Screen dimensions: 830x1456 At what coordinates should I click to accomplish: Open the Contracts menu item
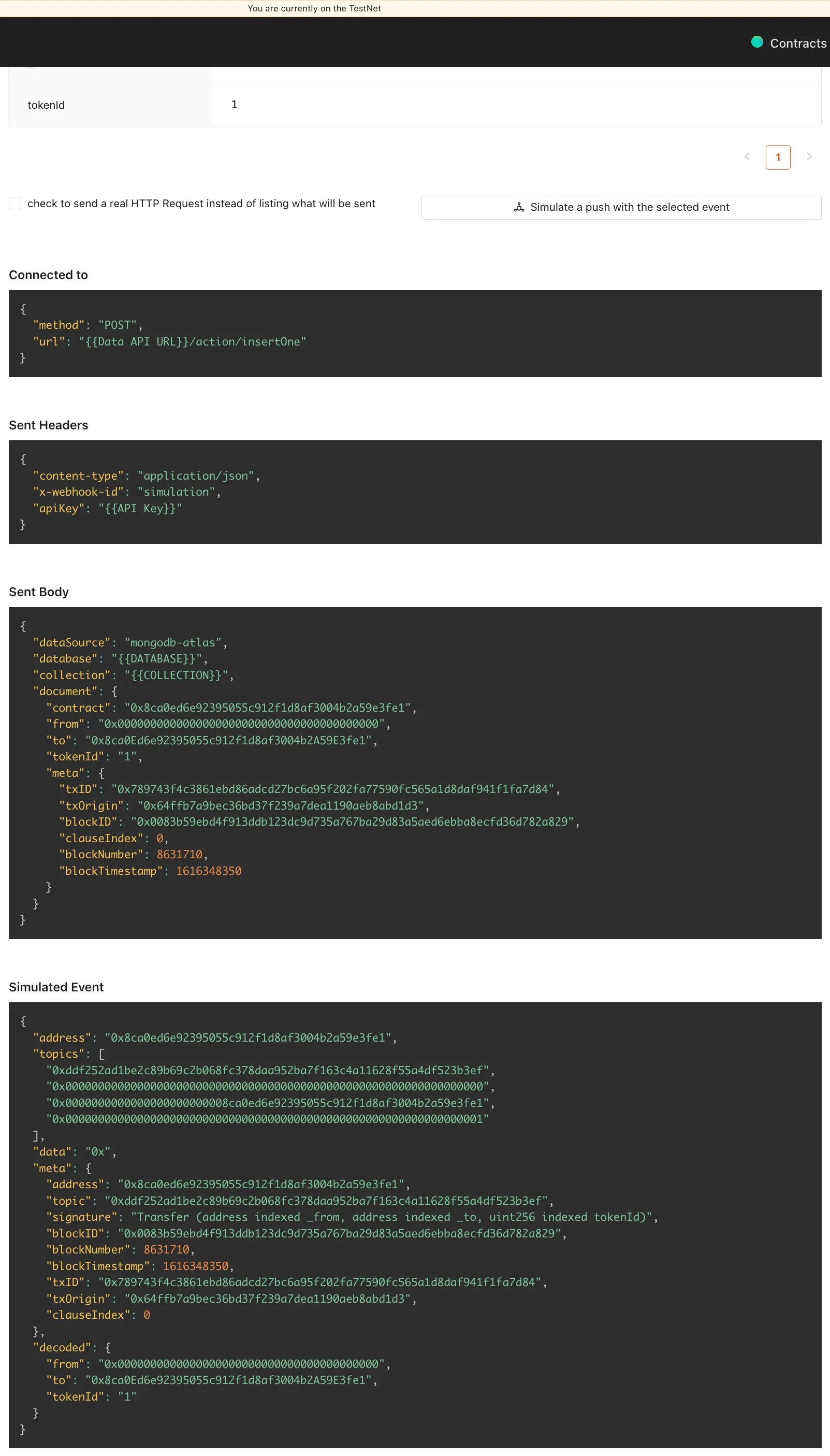(x=797, y=44)
